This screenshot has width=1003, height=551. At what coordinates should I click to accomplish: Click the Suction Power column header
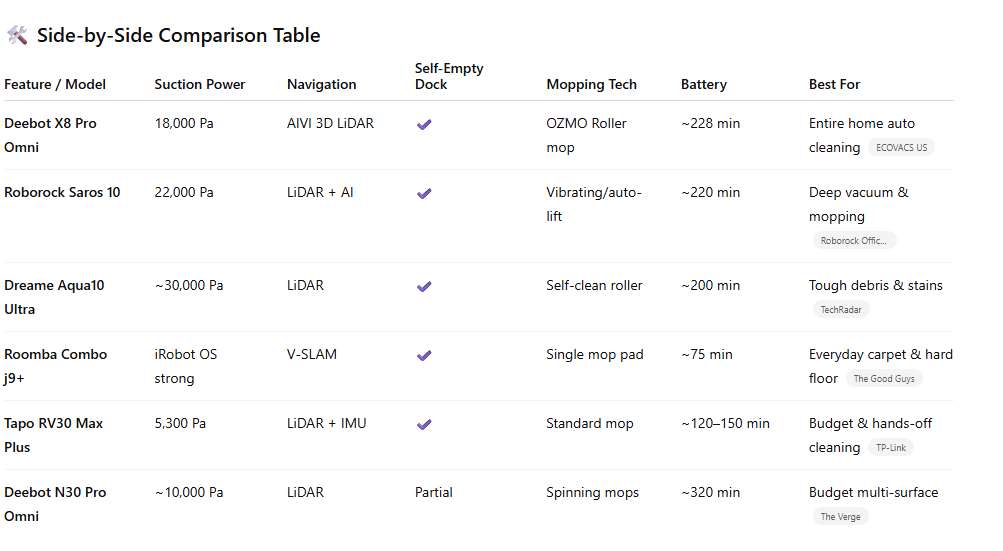pyautogui.click(x=200, y=85)
